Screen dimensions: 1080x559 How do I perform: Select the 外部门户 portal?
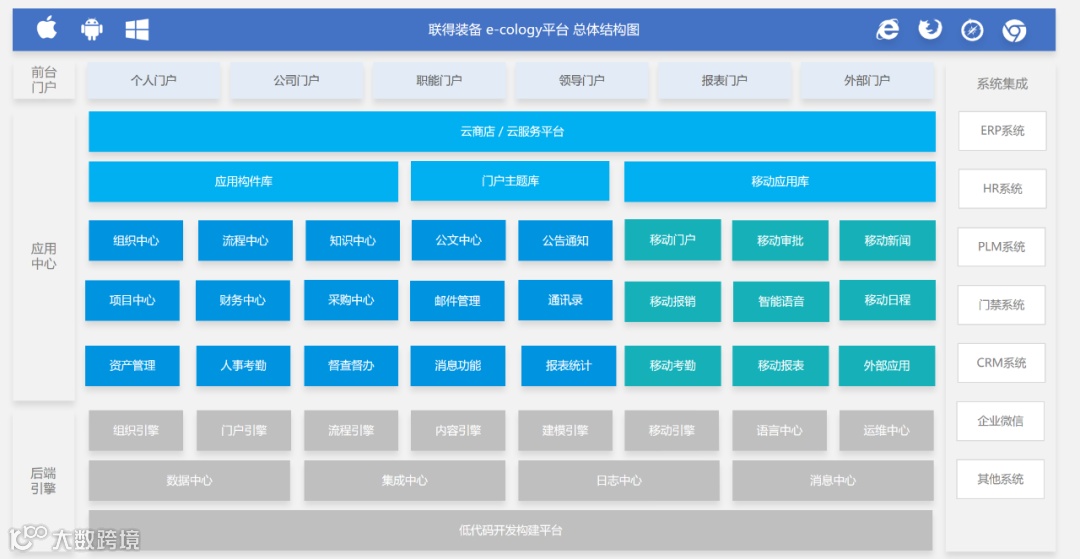pyautogui.click(x=866, y=81)
